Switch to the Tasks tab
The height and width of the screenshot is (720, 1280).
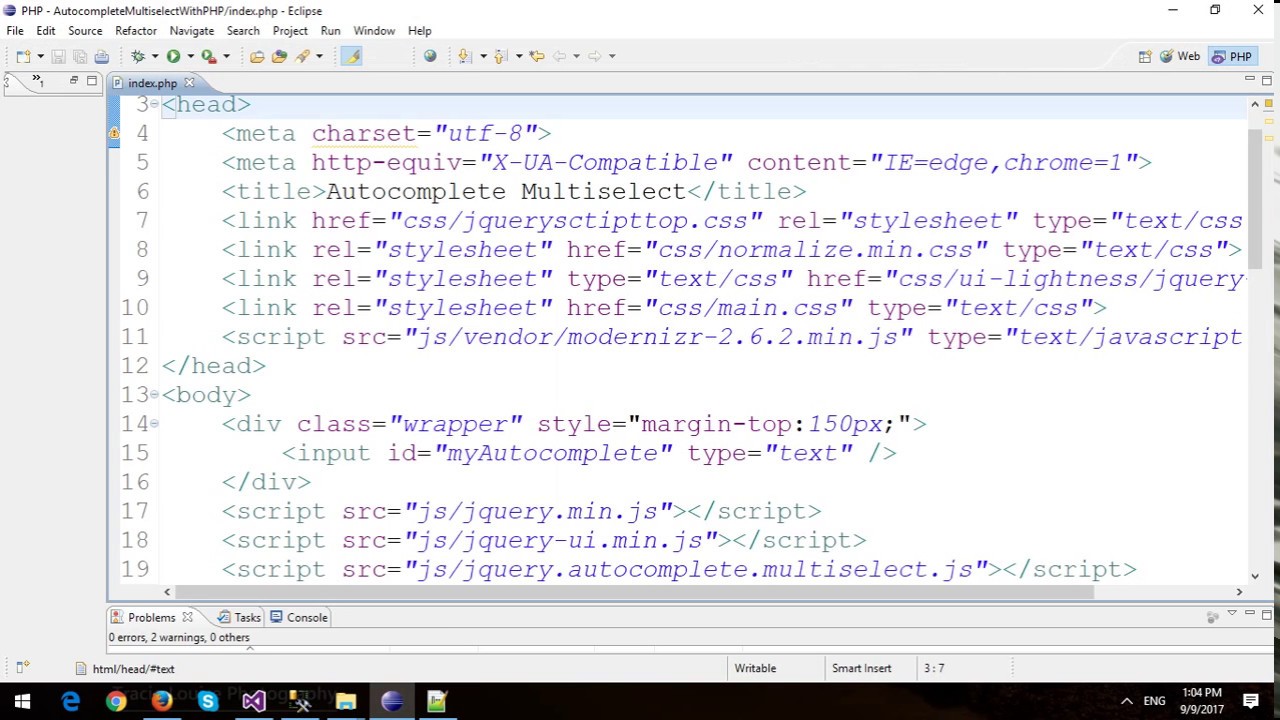[240, 617]
